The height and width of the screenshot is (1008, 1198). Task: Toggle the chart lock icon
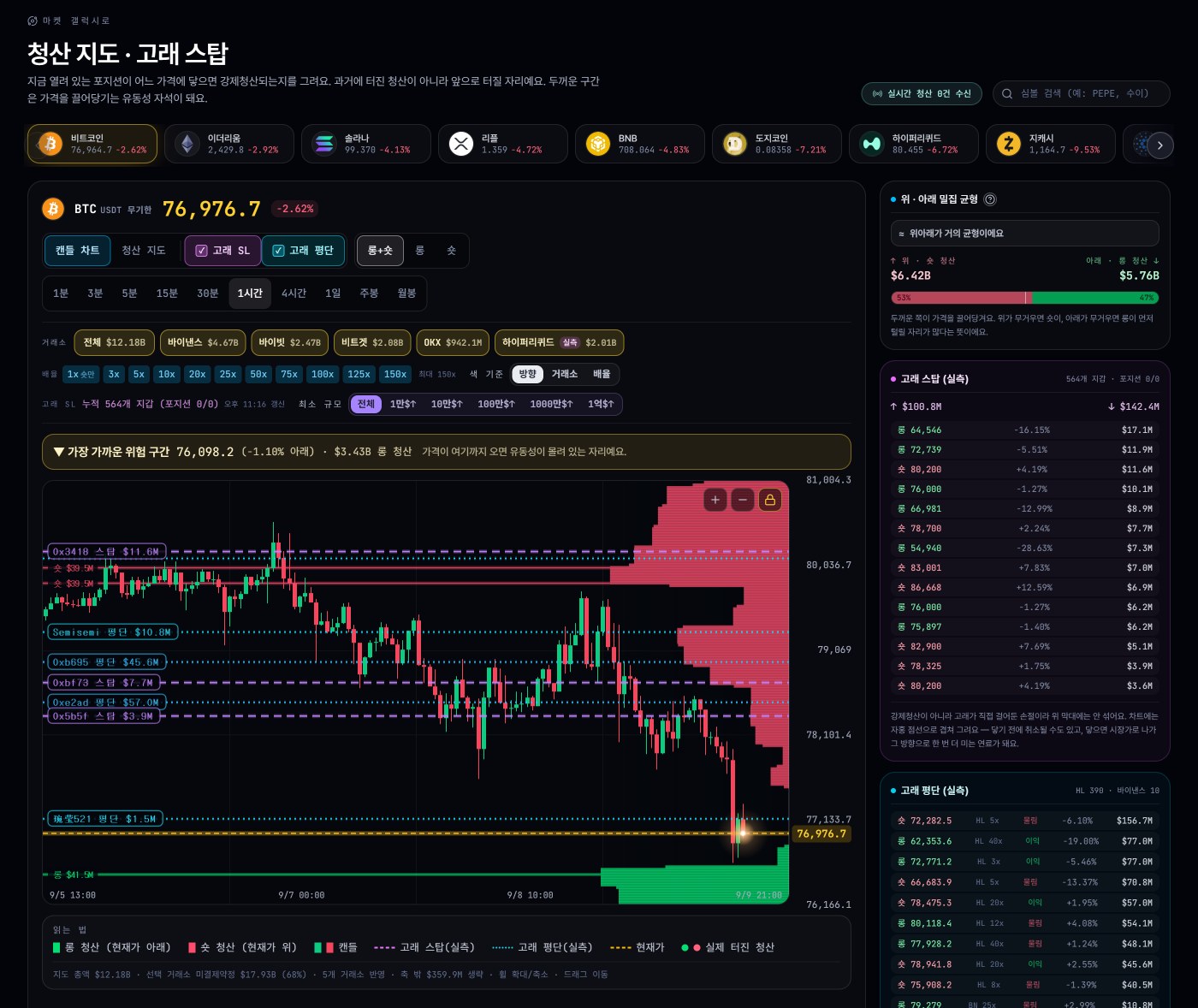click(770, 500)
